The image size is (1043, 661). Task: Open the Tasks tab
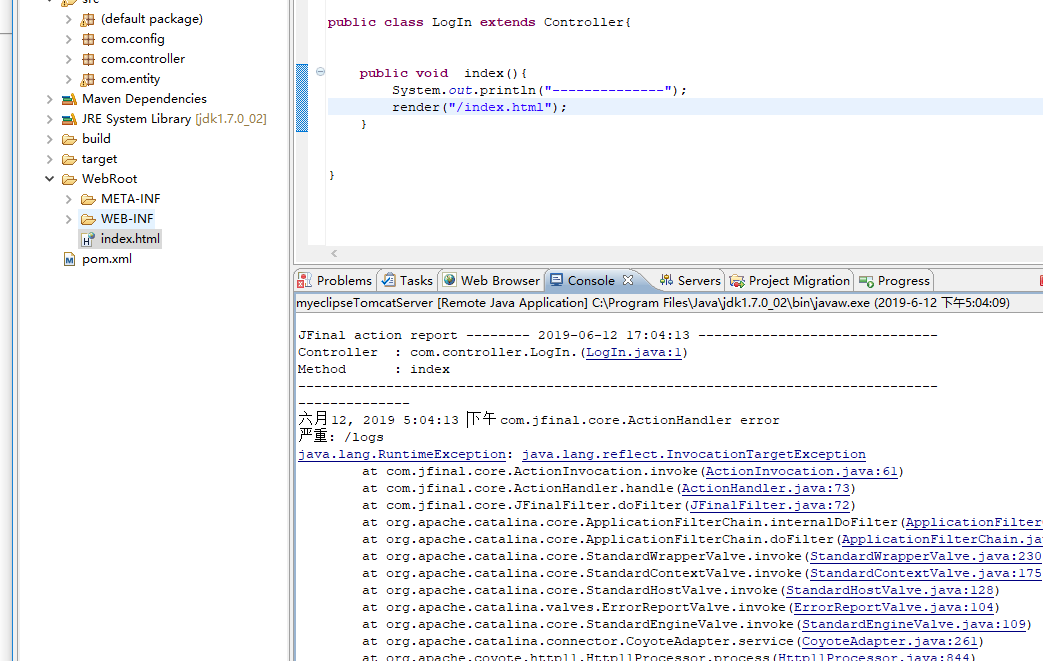(x=407, y=281)
